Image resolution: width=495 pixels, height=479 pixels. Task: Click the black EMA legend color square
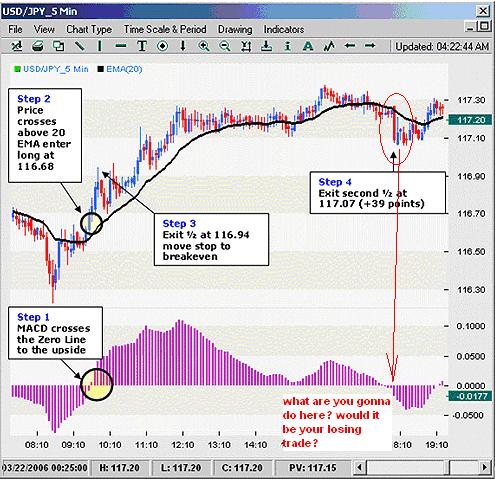(100, 69)
